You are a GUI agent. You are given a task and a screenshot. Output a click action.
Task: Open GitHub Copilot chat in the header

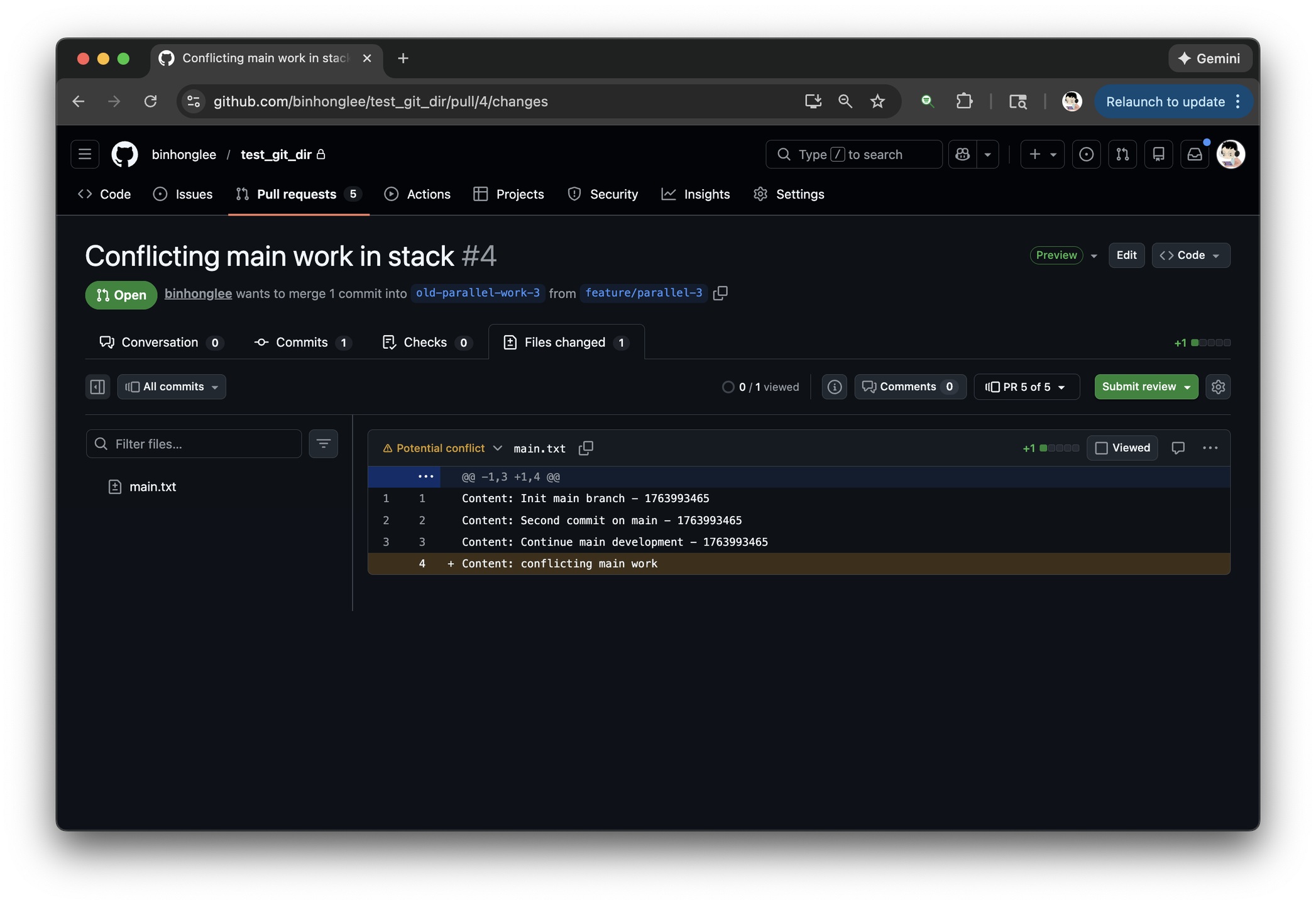(x=962, y=154)
